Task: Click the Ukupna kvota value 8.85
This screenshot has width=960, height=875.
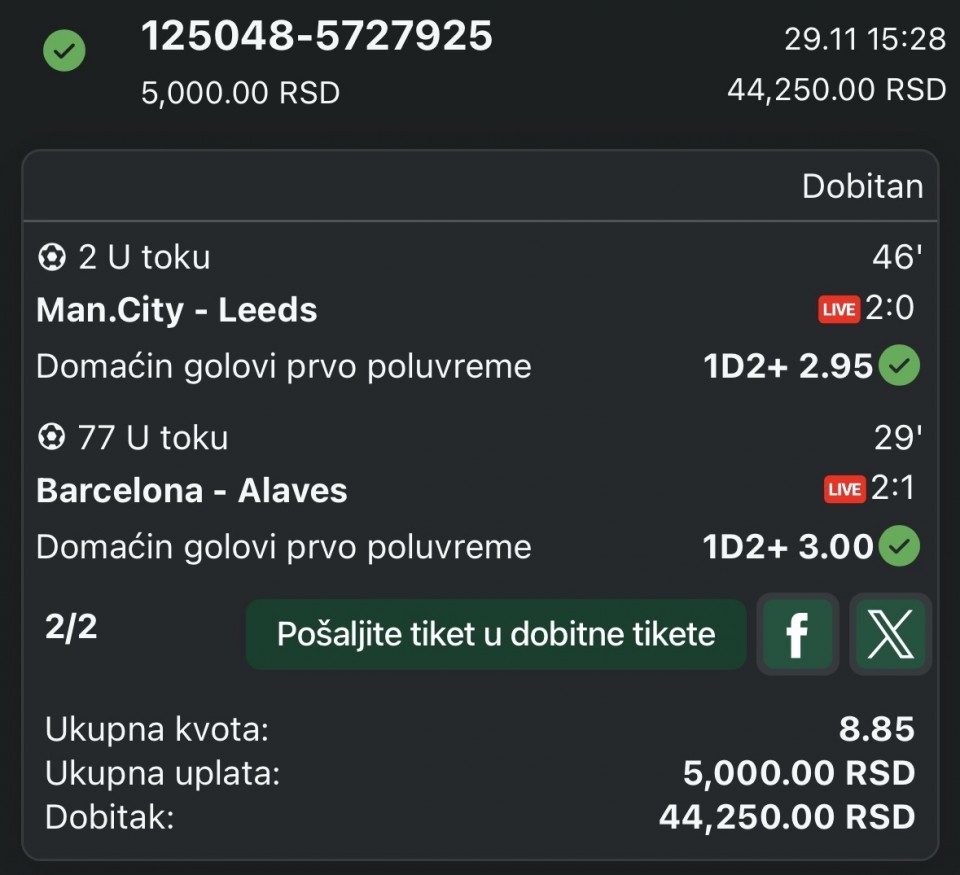Action: (876, 729)
